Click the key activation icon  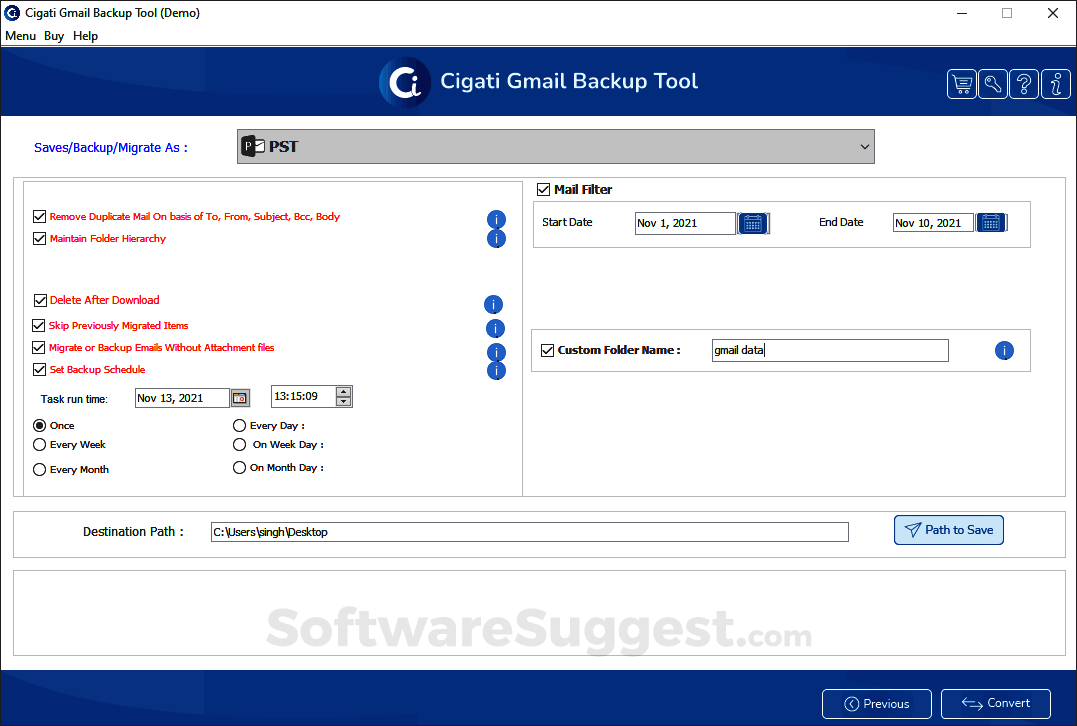pyautogui.click(x=992, y=84)
